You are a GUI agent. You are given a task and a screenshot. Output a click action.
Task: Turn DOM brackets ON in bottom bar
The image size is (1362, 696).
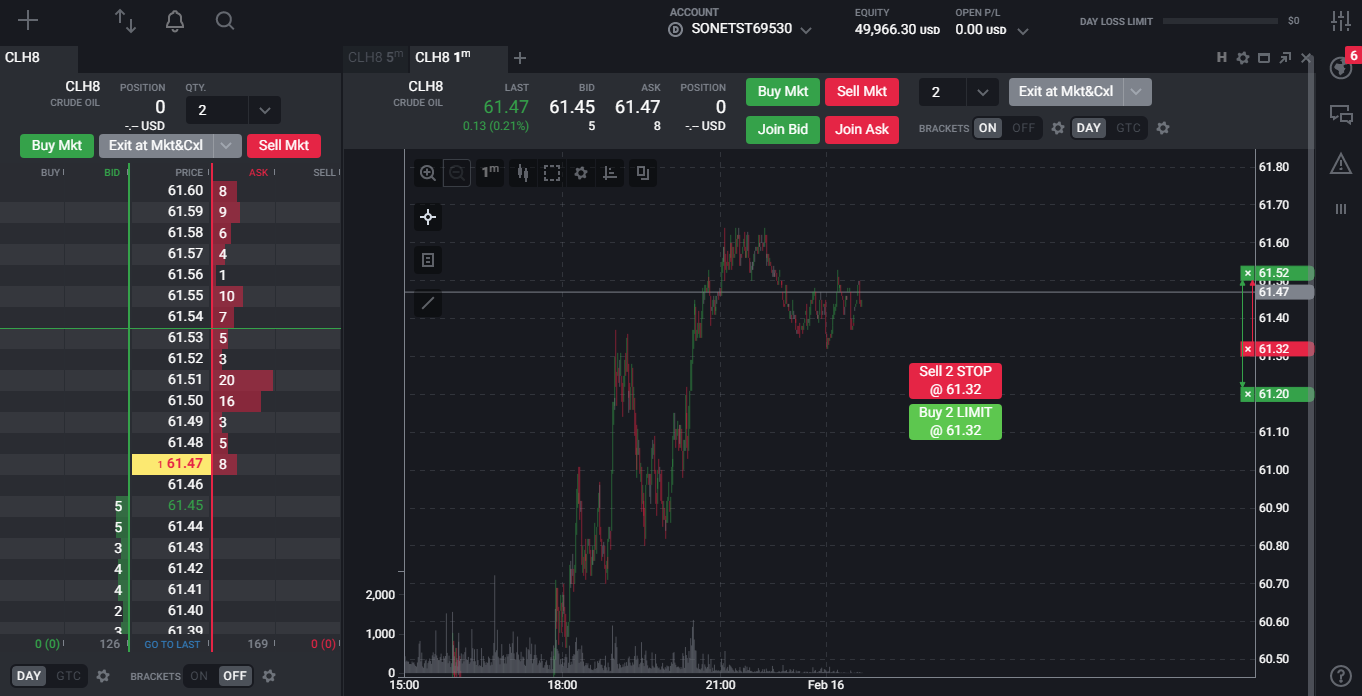click(199, 676)
